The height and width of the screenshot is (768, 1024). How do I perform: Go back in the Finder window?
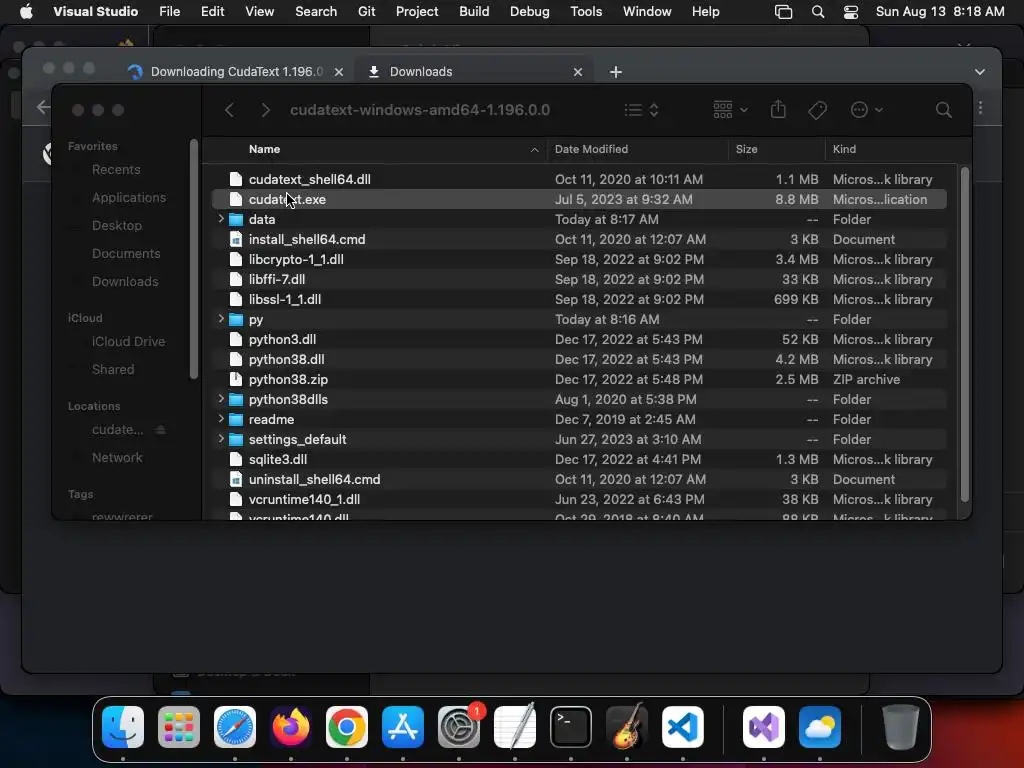229,110
